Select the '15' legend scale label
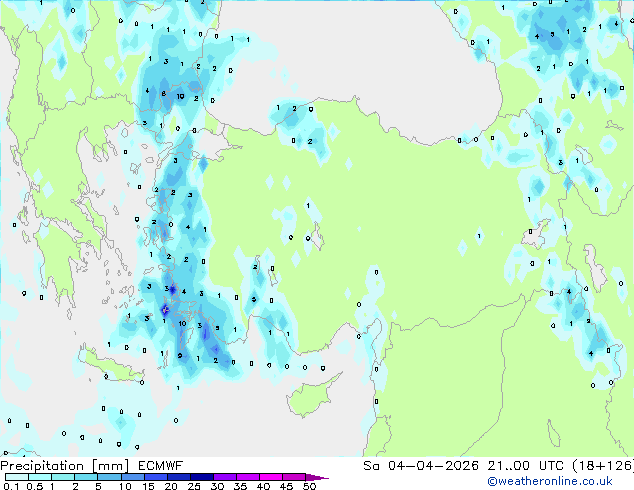Viewport: 634px width, 490px height. point(148,486)
